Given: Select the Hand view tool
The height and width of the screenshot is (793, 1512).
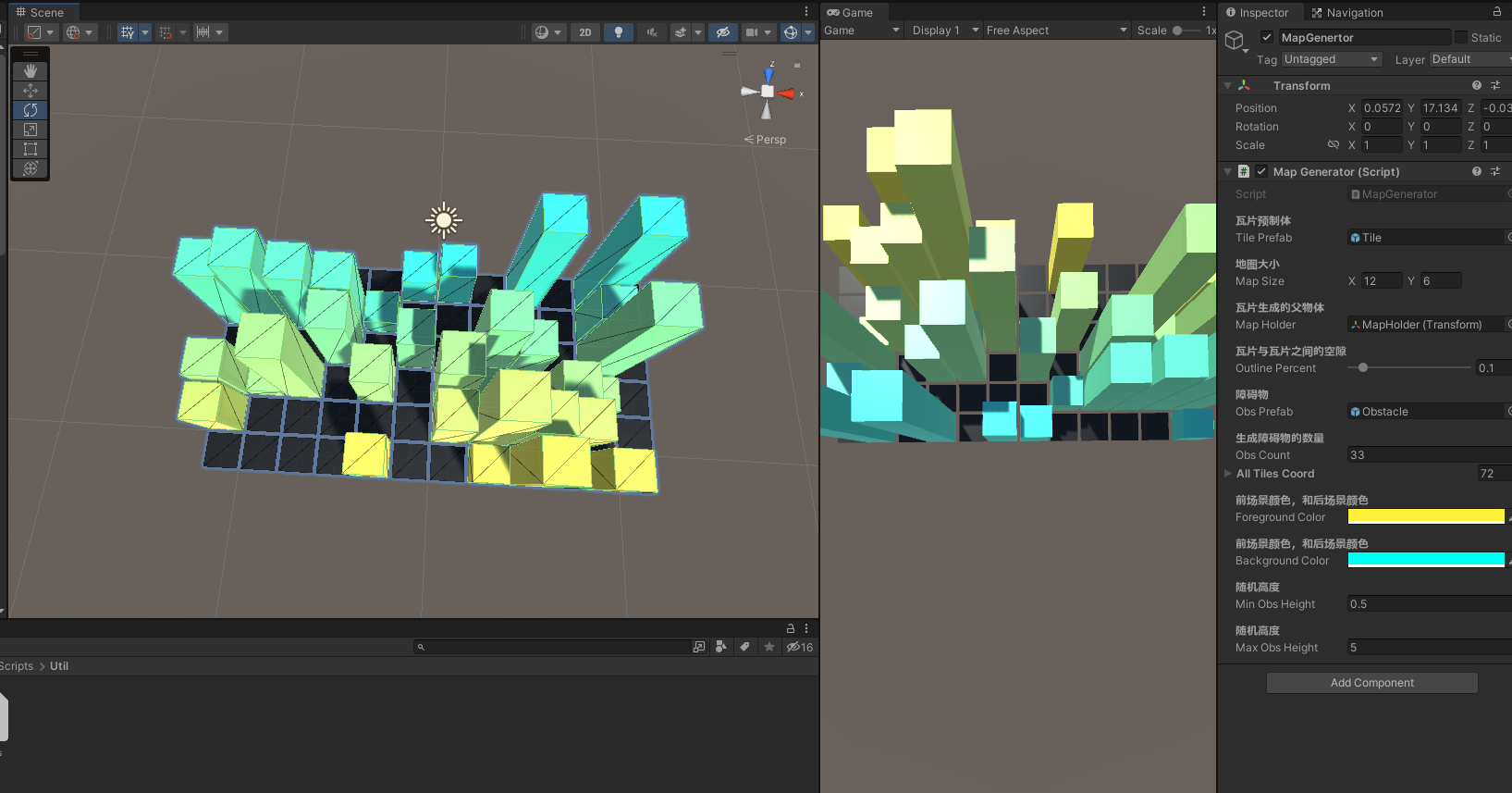Looking at the screenshot, I should tap(31, 71).
